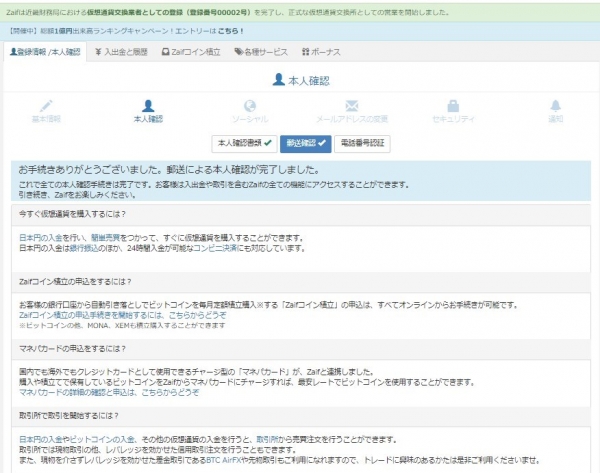Viewport: 600px width, 473px height.
Task: Open the ソーシャル globe icon
Action: pos(250,106)
